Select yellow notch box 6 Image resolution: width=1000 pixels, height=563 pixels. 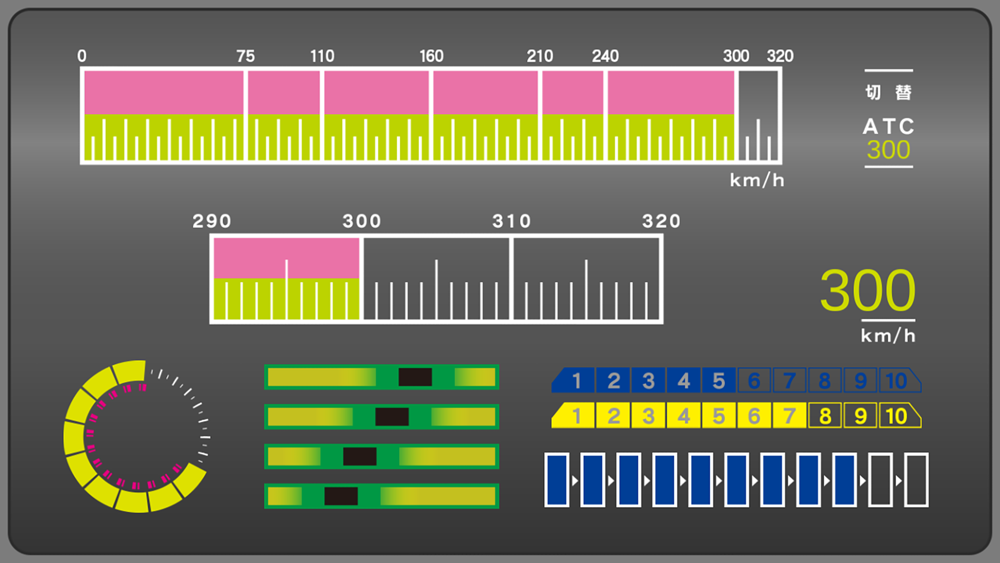pos(754,416)
